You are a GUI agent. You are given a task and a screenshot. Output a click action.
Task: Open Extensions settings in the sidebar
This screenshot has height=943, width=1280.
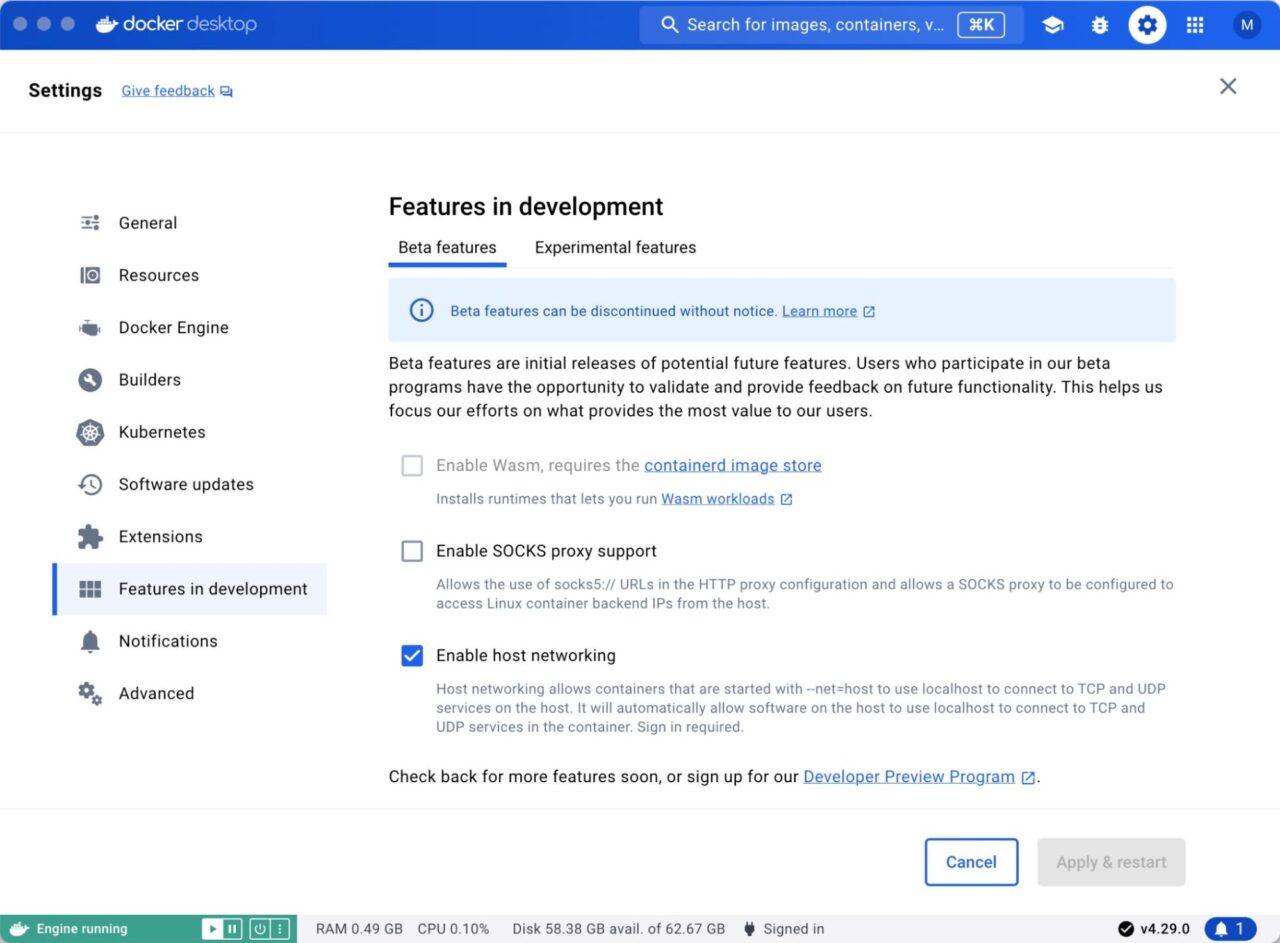[x=161, y=536]
